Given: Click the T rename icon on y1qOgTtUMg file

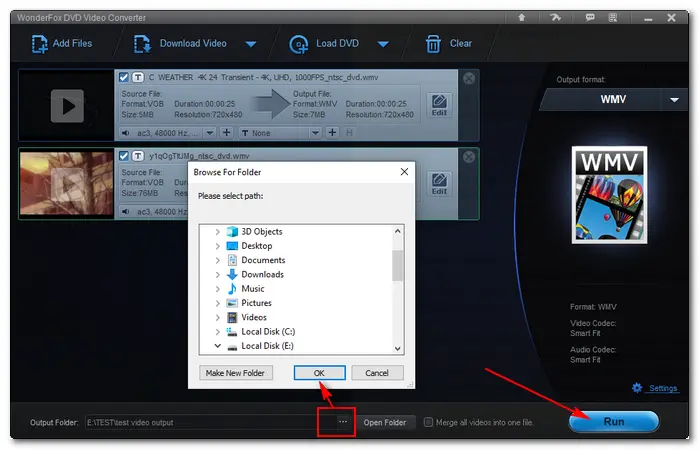Looking at the screenshot, I should 138,156.
